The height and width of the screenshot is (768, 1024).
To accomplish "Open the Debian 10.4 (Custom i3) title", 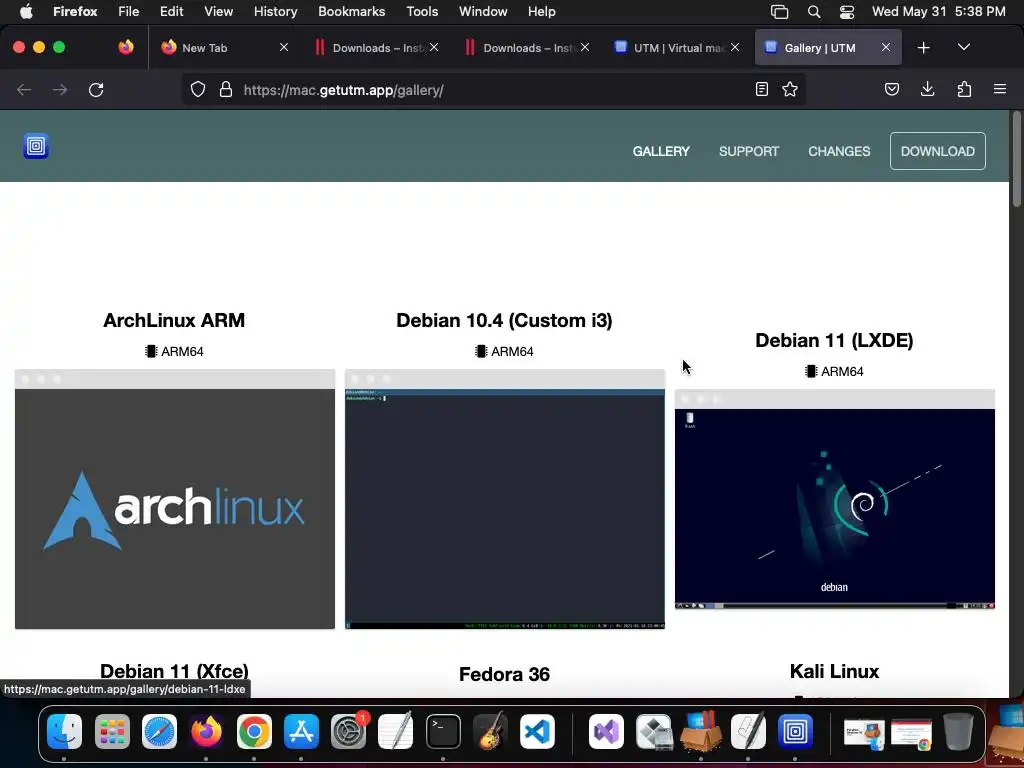I will 504,320.
